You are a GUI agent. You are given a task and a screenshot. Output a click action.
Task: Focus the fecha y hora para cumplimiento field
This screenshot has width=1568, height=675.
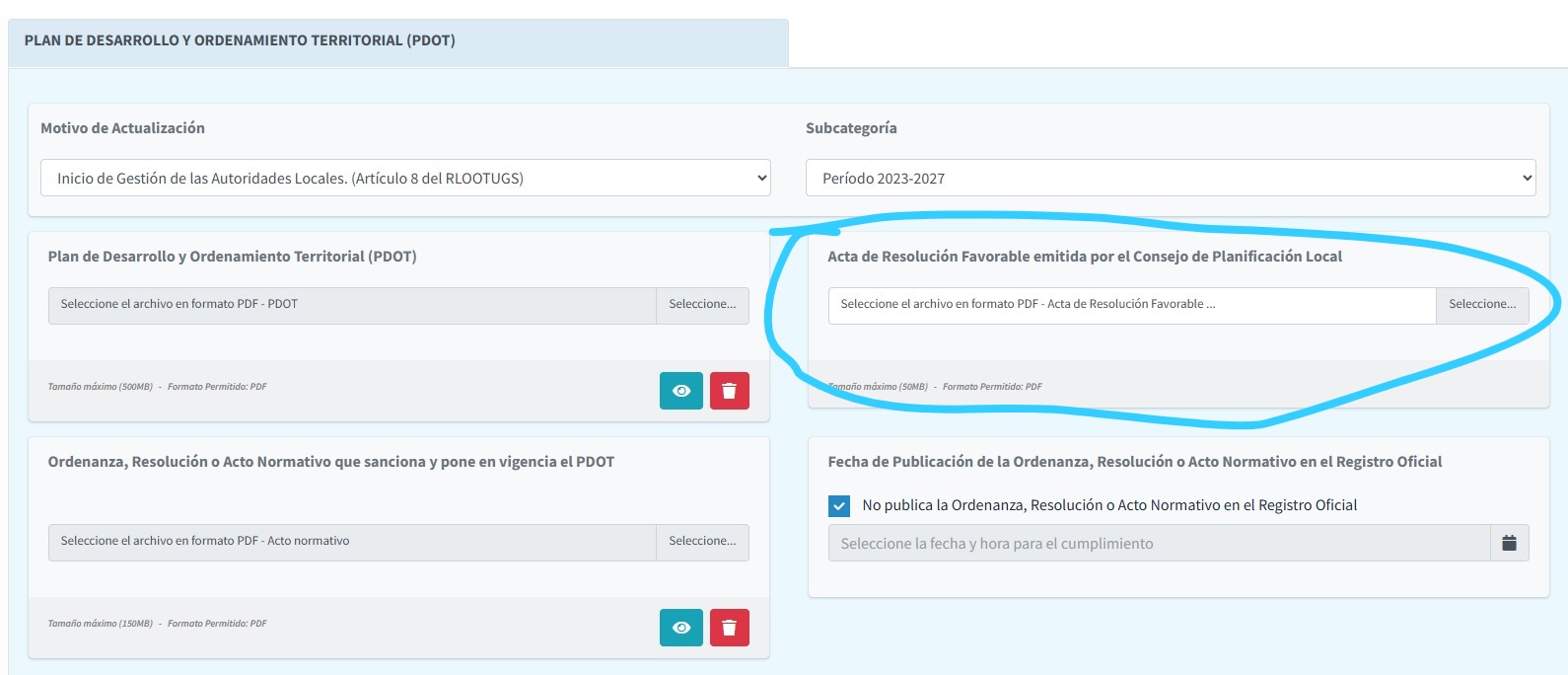click(1159, 543)
